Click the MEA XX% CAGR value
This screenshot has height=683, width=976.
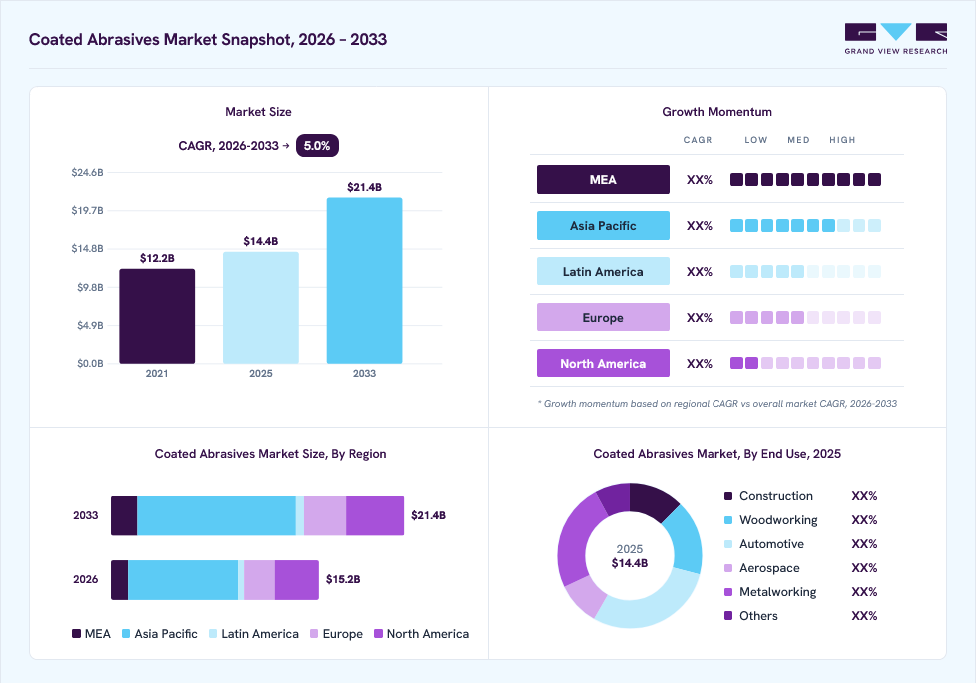(700, 180)
